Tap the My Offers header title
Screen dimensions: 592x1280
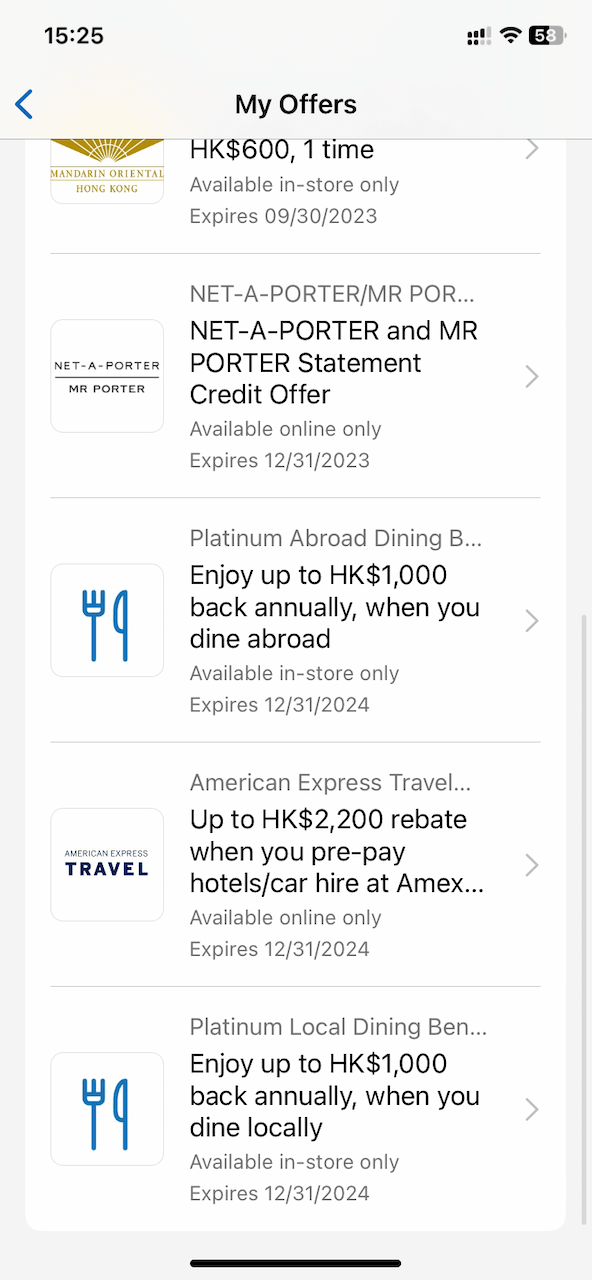[296, 104]
